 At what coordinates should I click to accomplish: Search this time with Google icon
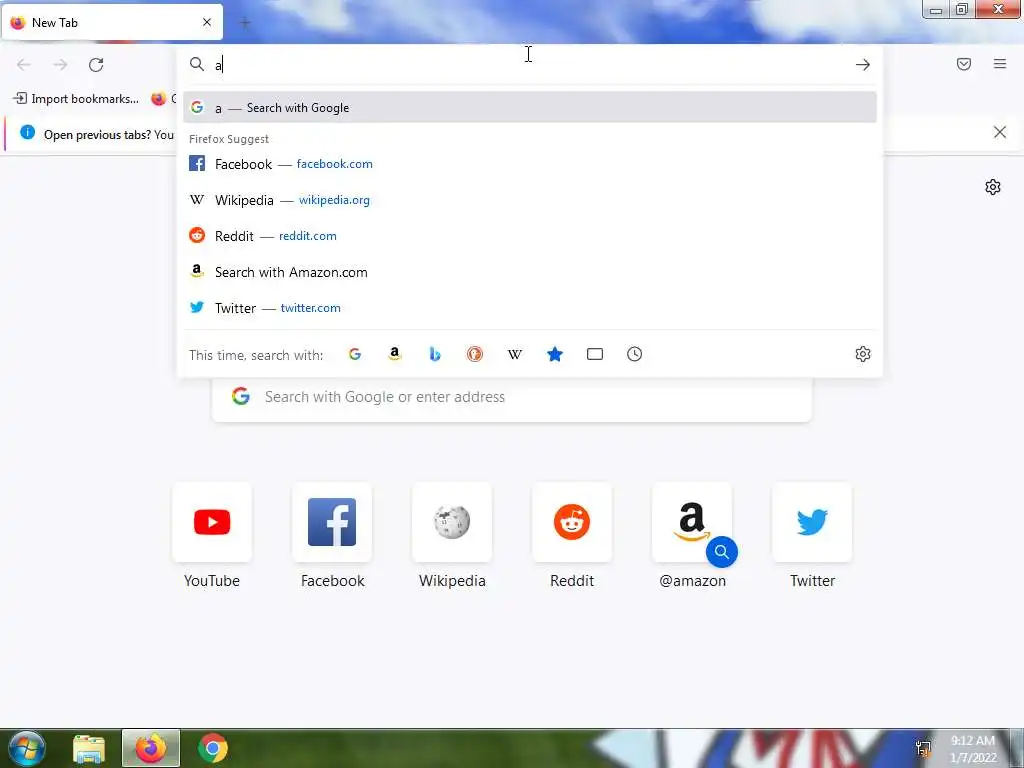click(x=355, y=354)
